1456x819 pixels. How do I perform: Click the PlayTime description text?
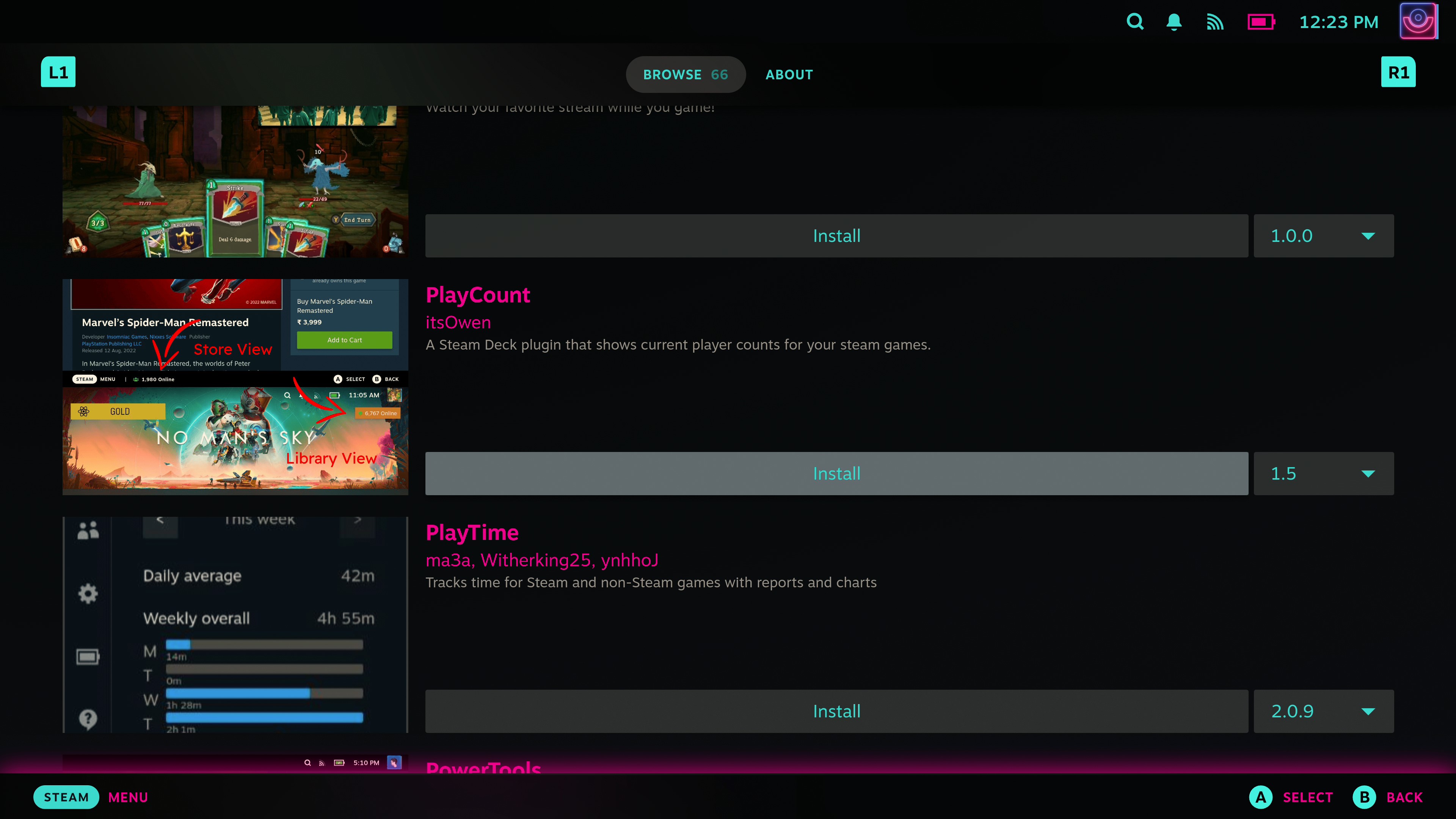(x=651, y=583)
